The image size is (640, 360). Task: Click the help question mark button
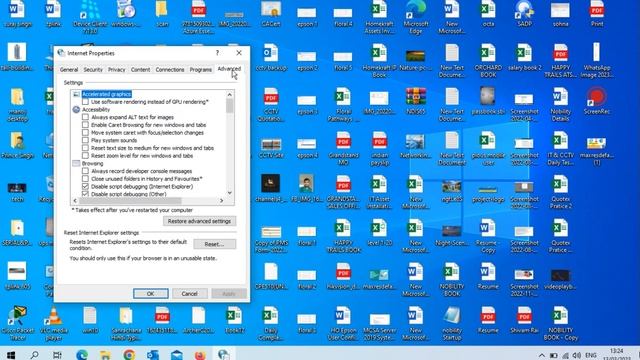218,53
